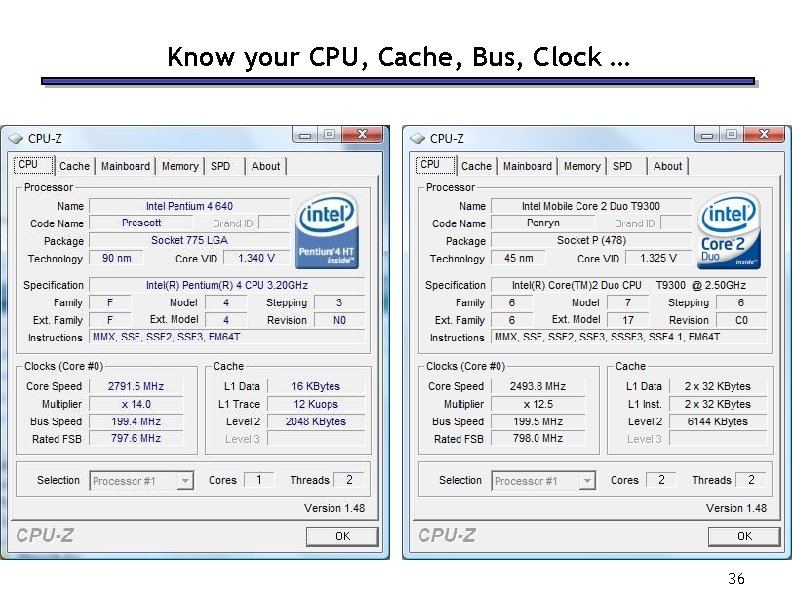Click the 12 Kuops L1 Trace value
Image resolution: width=792 pixels, height=612 pixels.
[x=316, y=404]
